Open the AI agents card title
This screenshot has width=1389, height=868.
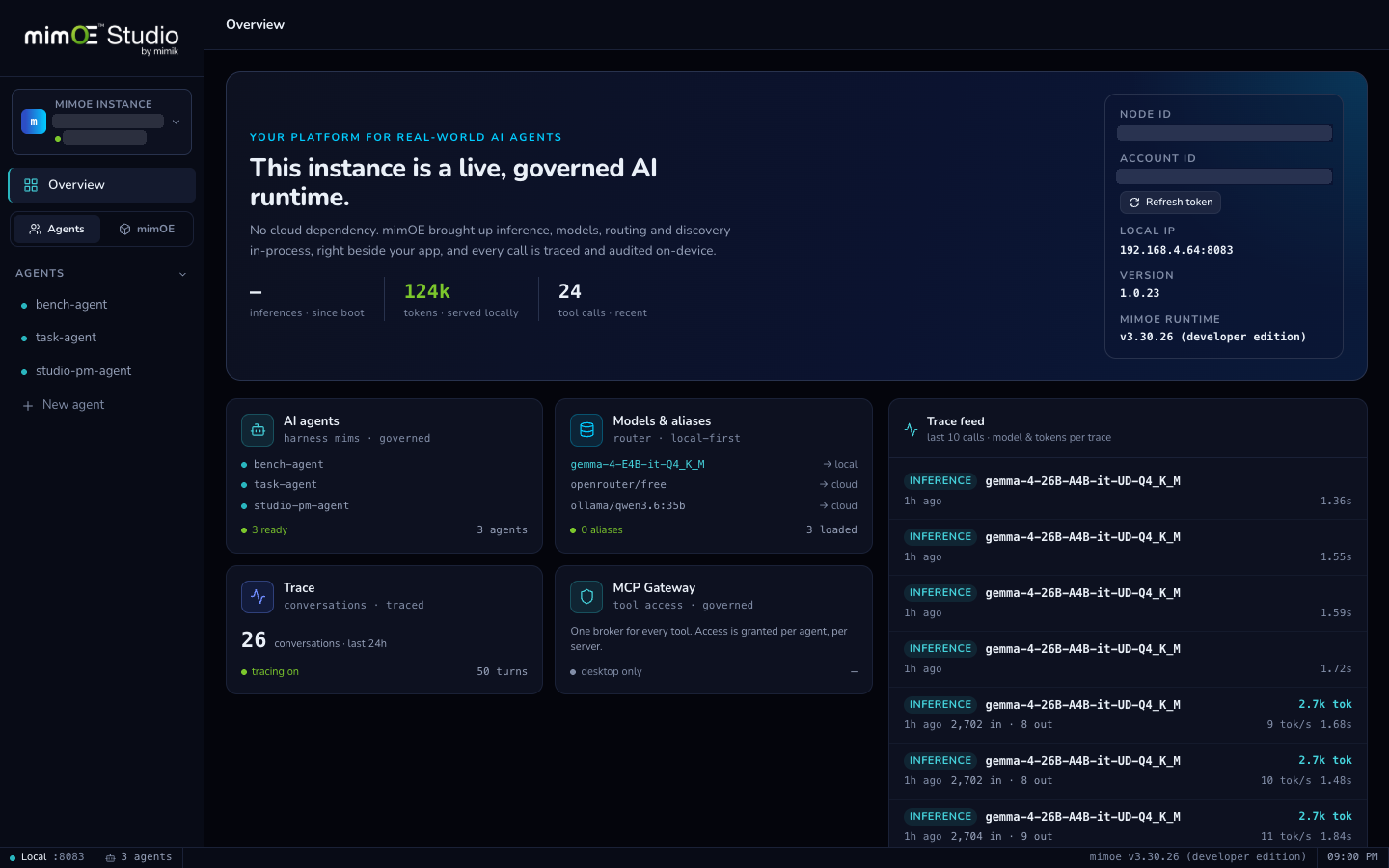coord(312,421)
